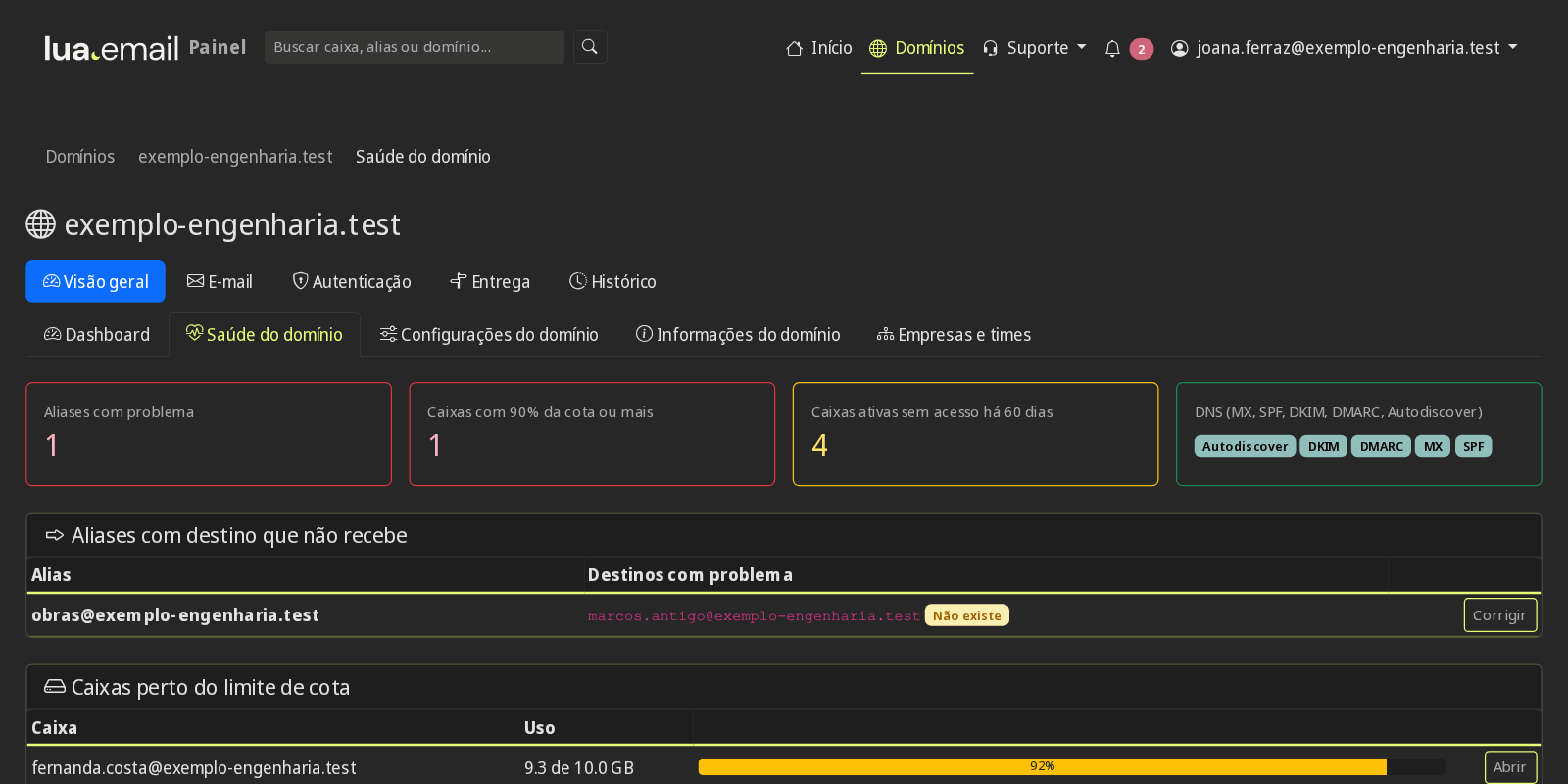Viewport: 1568px width, 784px height.
Task: Click marcos.antigo@exemplo-engenharia.test destination address
Action: pos(754,616)
